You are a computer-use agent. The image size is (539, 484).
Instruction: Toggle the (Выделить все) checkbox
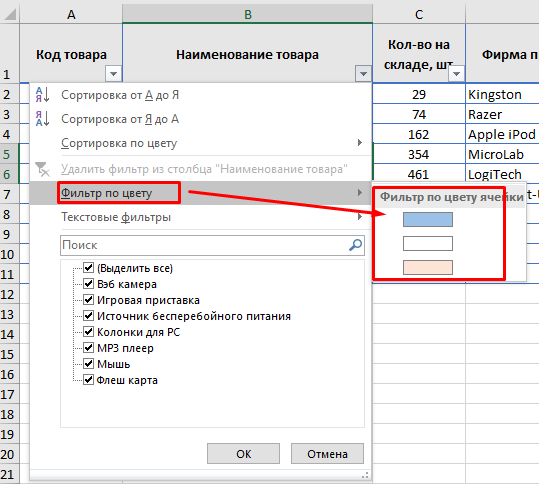(89, 267)
